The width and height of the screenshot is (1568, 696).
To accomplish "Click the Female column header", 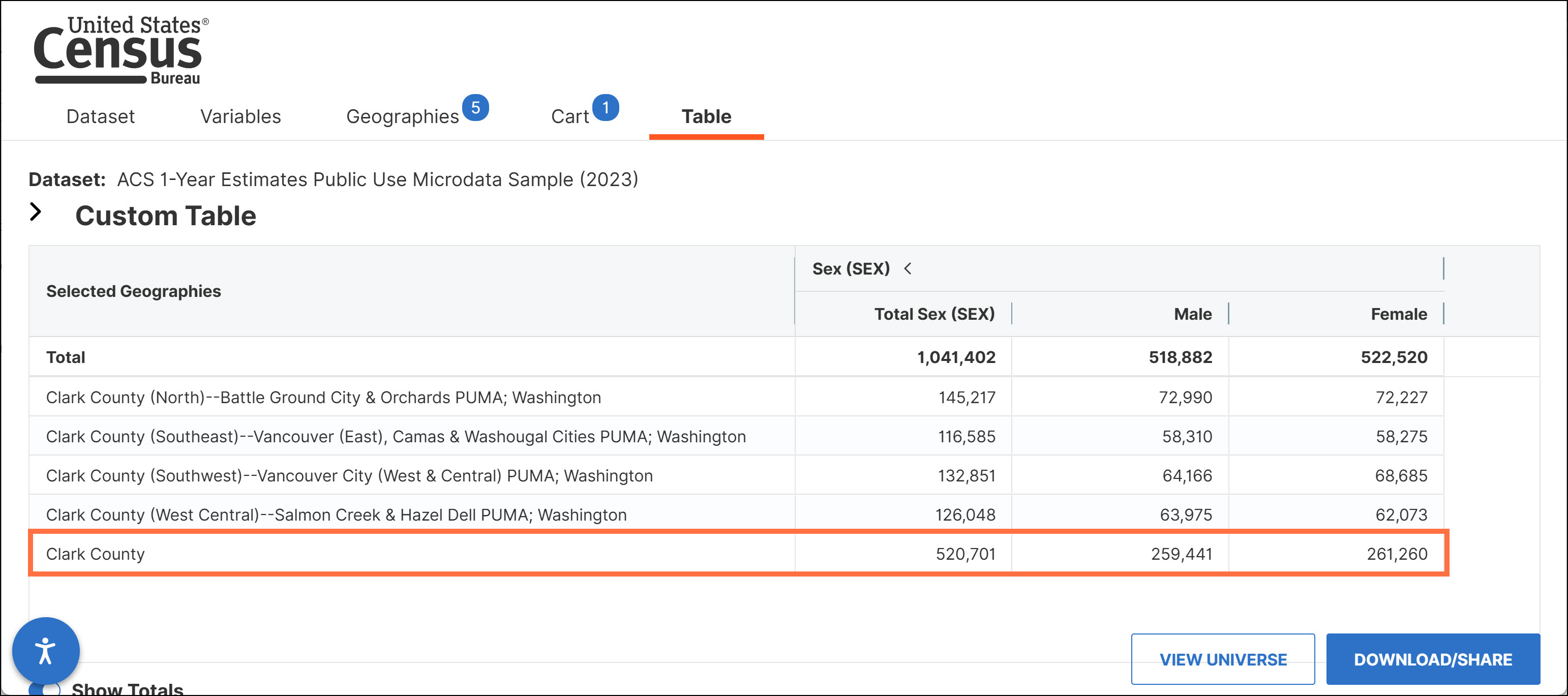I will [1398, 314].
